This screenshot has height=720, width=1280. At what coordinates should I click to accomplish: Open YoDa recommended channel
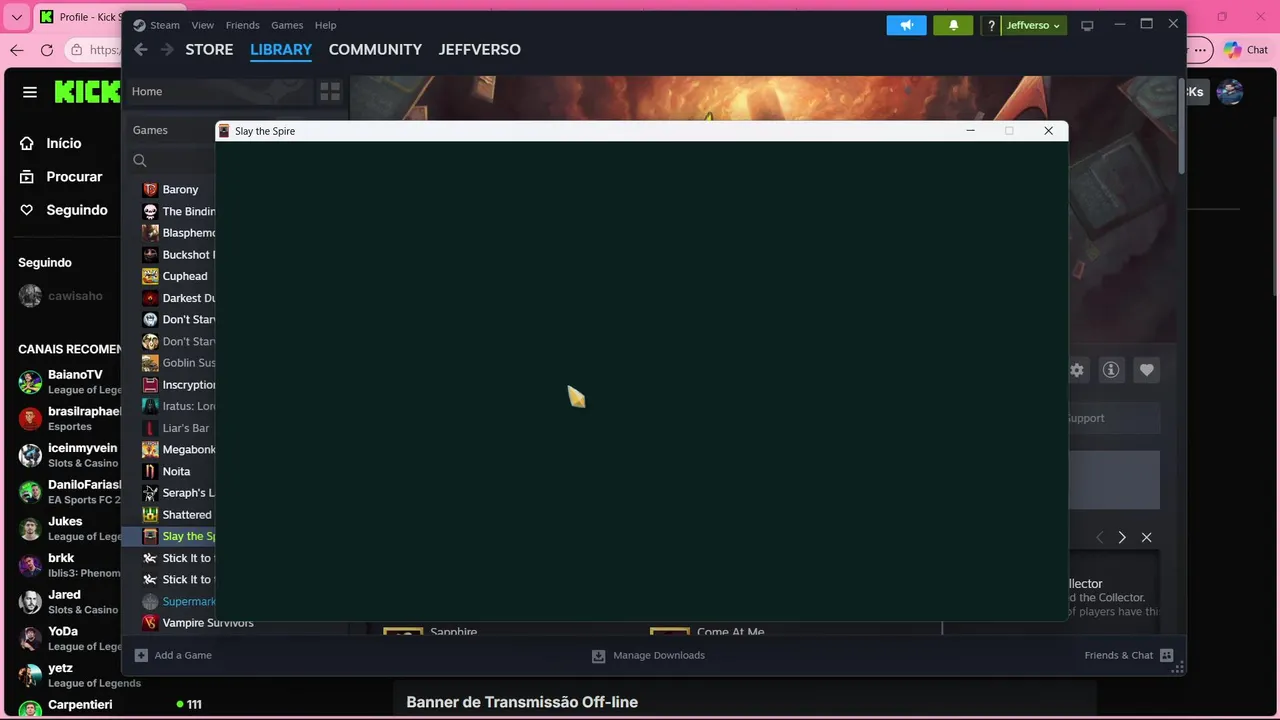[x=68, y=638]
